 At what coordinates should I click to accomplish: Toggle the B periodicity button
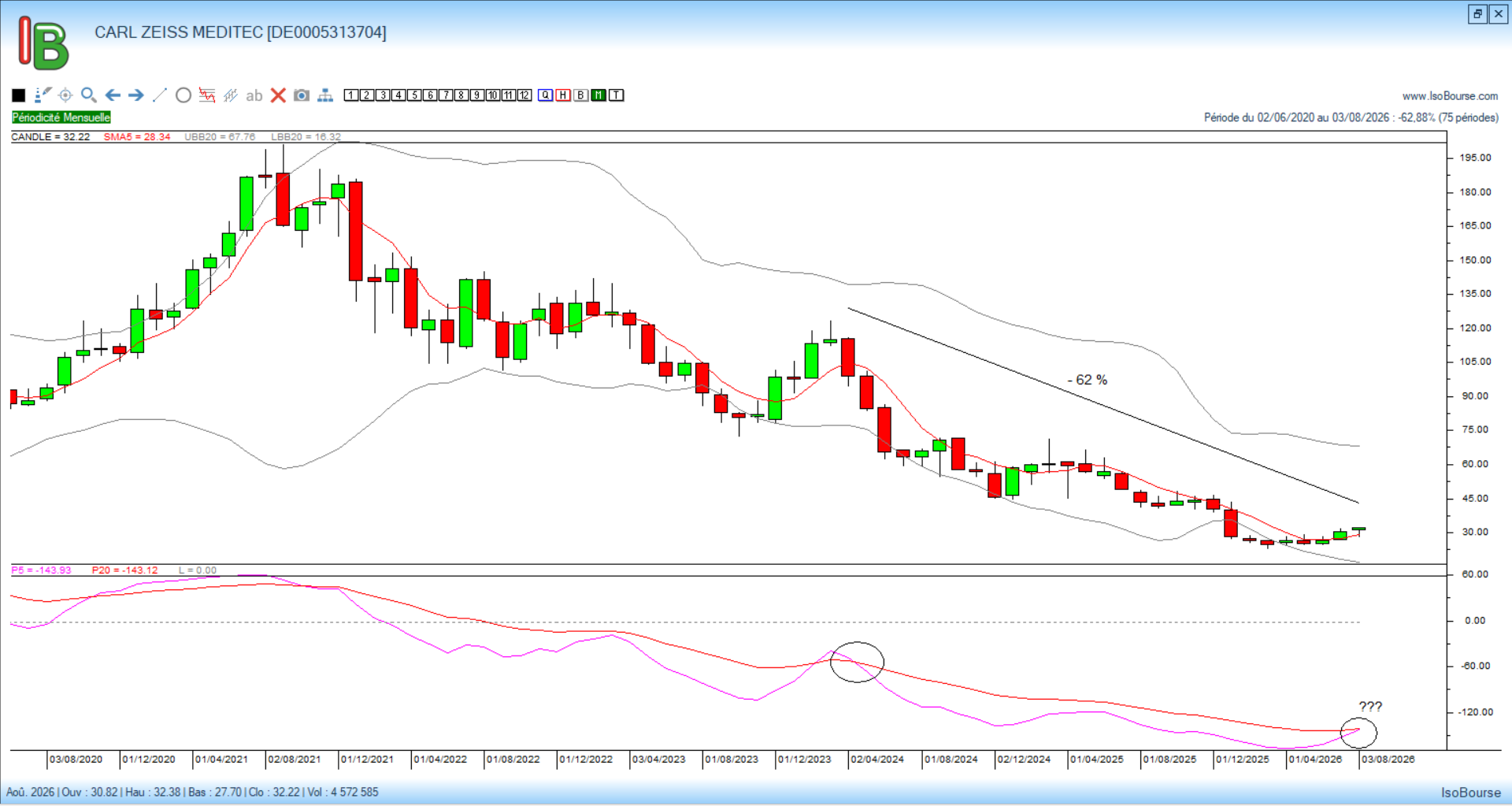[x=581, y=95]
